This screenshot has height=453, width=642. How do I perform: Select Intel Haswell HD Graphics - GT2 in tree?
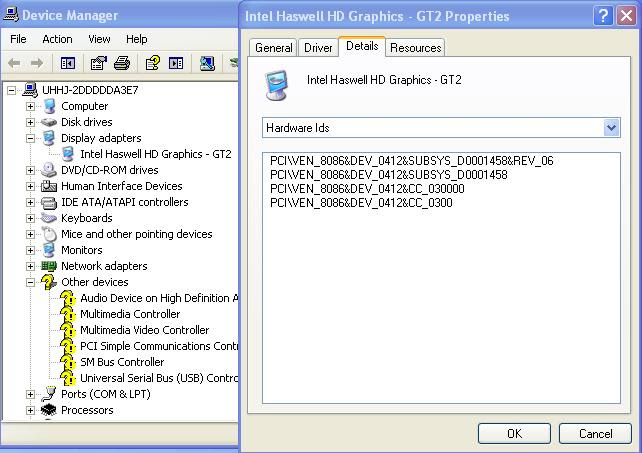point(156,154)
